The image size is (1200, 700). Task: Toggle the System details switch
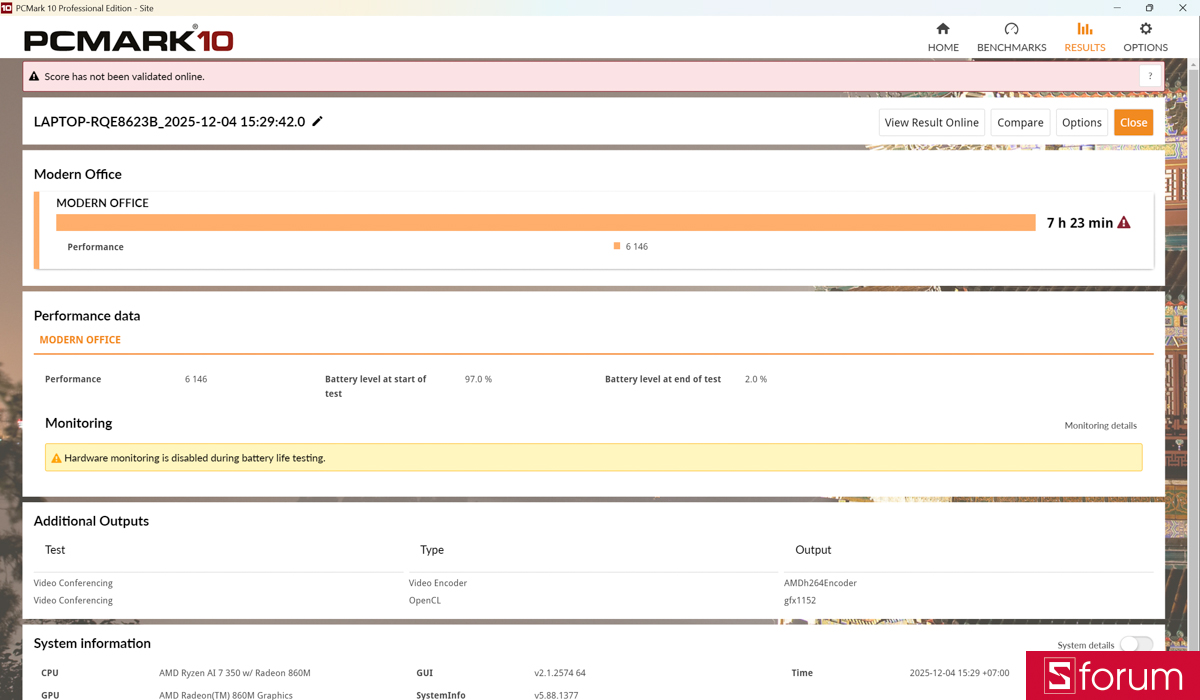pyautogui.click(x=1136, y=644)
